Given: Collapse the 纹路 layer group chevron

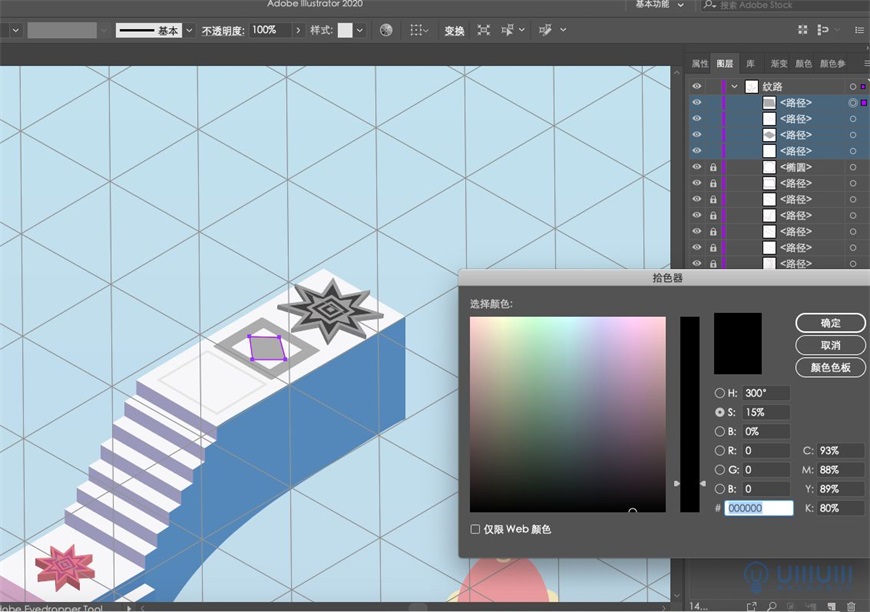Looking at the screenshot, I should click(735, 86).
